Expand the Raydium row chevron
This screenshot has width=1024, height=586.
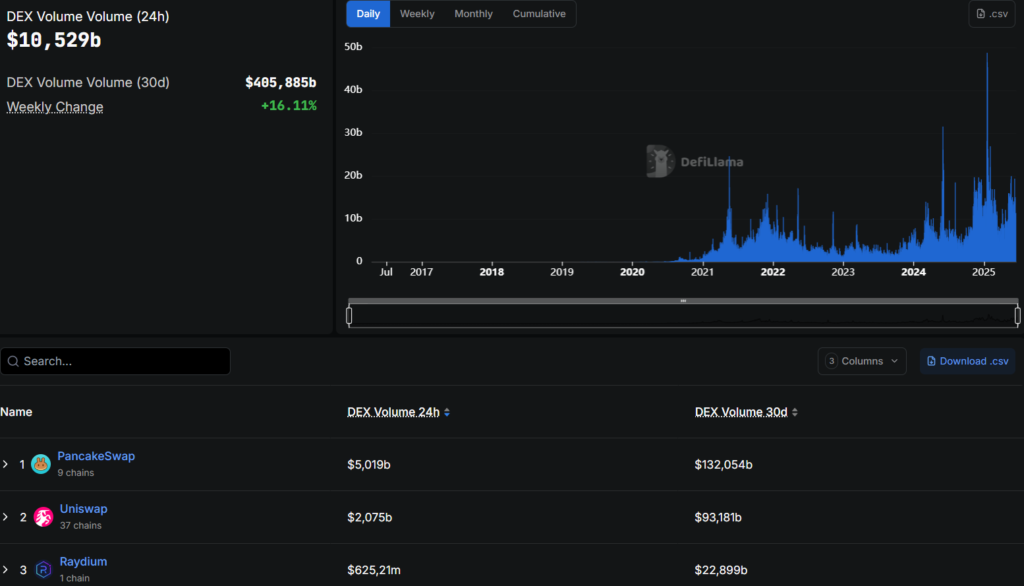pos(6,569)
